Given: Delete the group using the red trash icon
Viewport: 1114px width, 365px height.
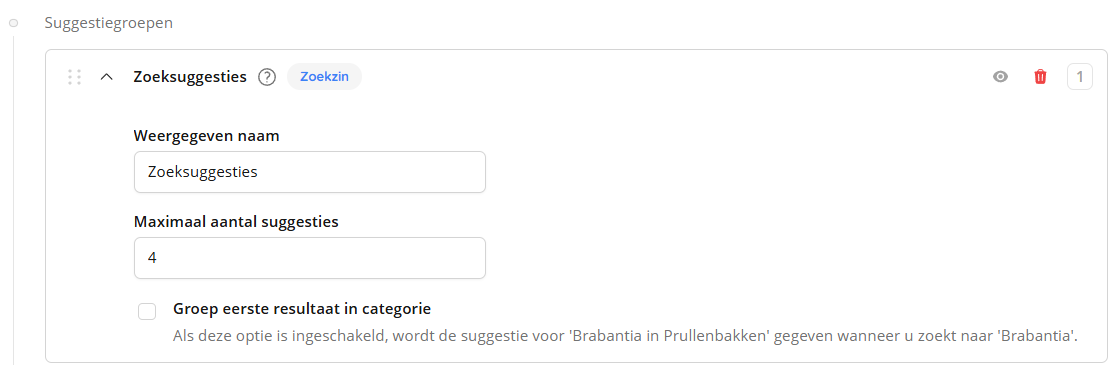Looking at the screenshot, I should [x=1040, y=77].
